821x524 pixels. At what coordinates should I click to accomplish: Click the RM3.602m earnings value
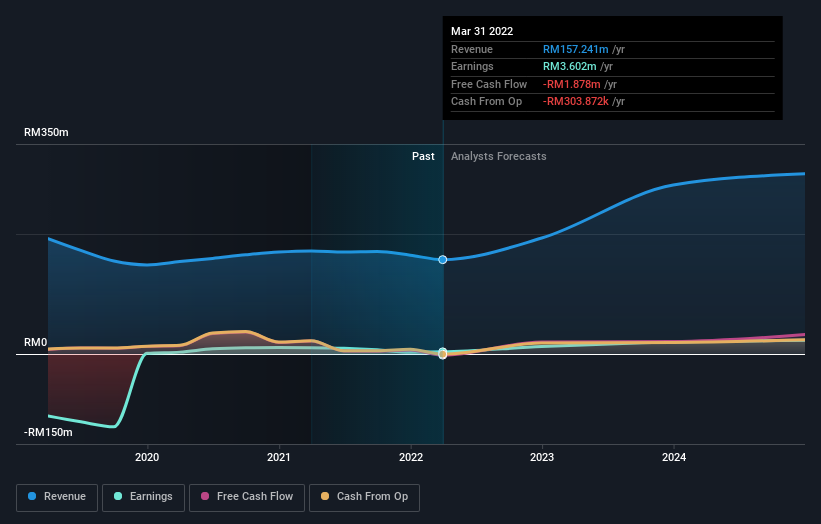pos(570,66)
